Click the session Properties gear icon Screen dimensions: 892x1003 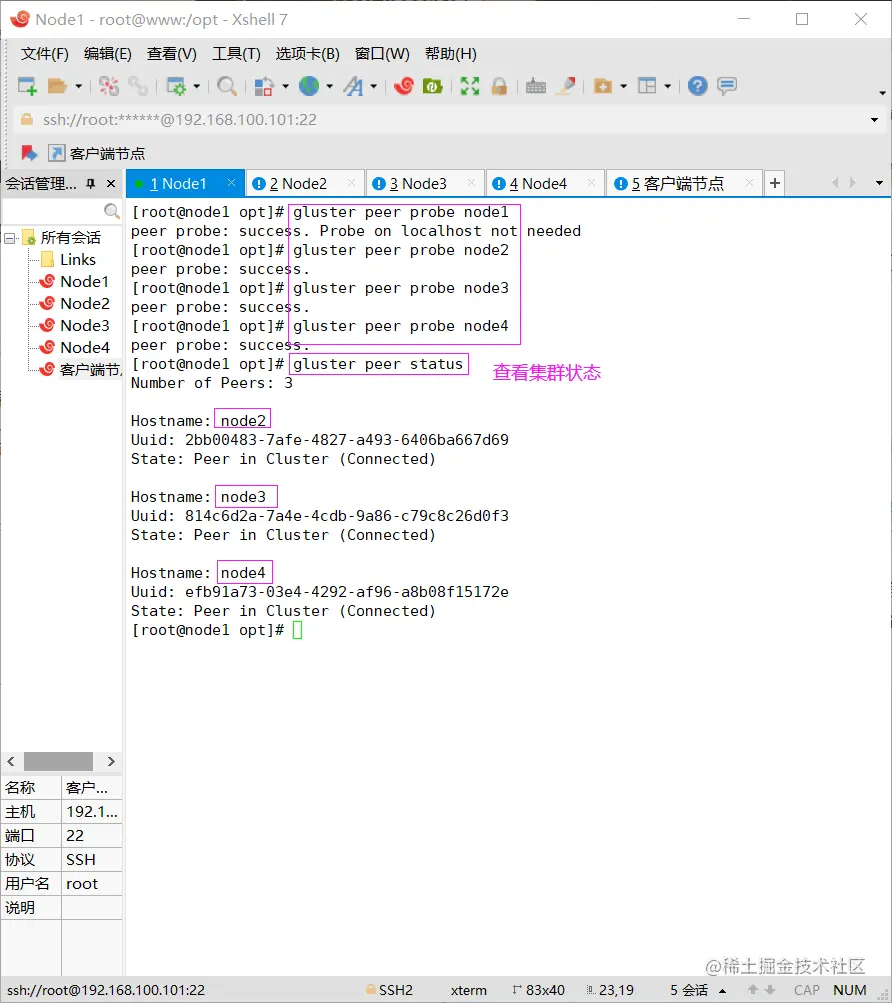coord(176,86)
